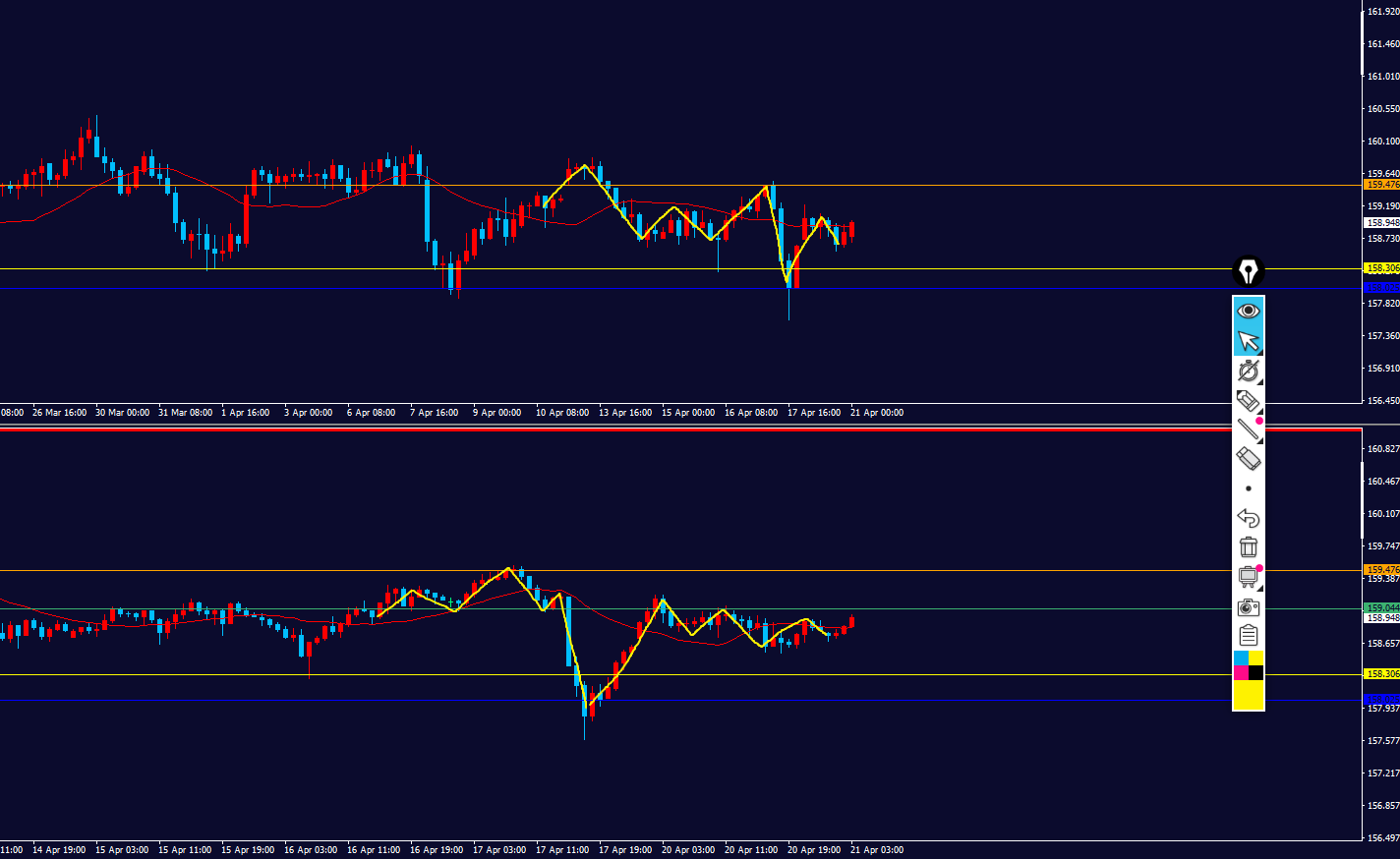Click the '21 Apr 03:00' time axis label

tap(876, 849)
